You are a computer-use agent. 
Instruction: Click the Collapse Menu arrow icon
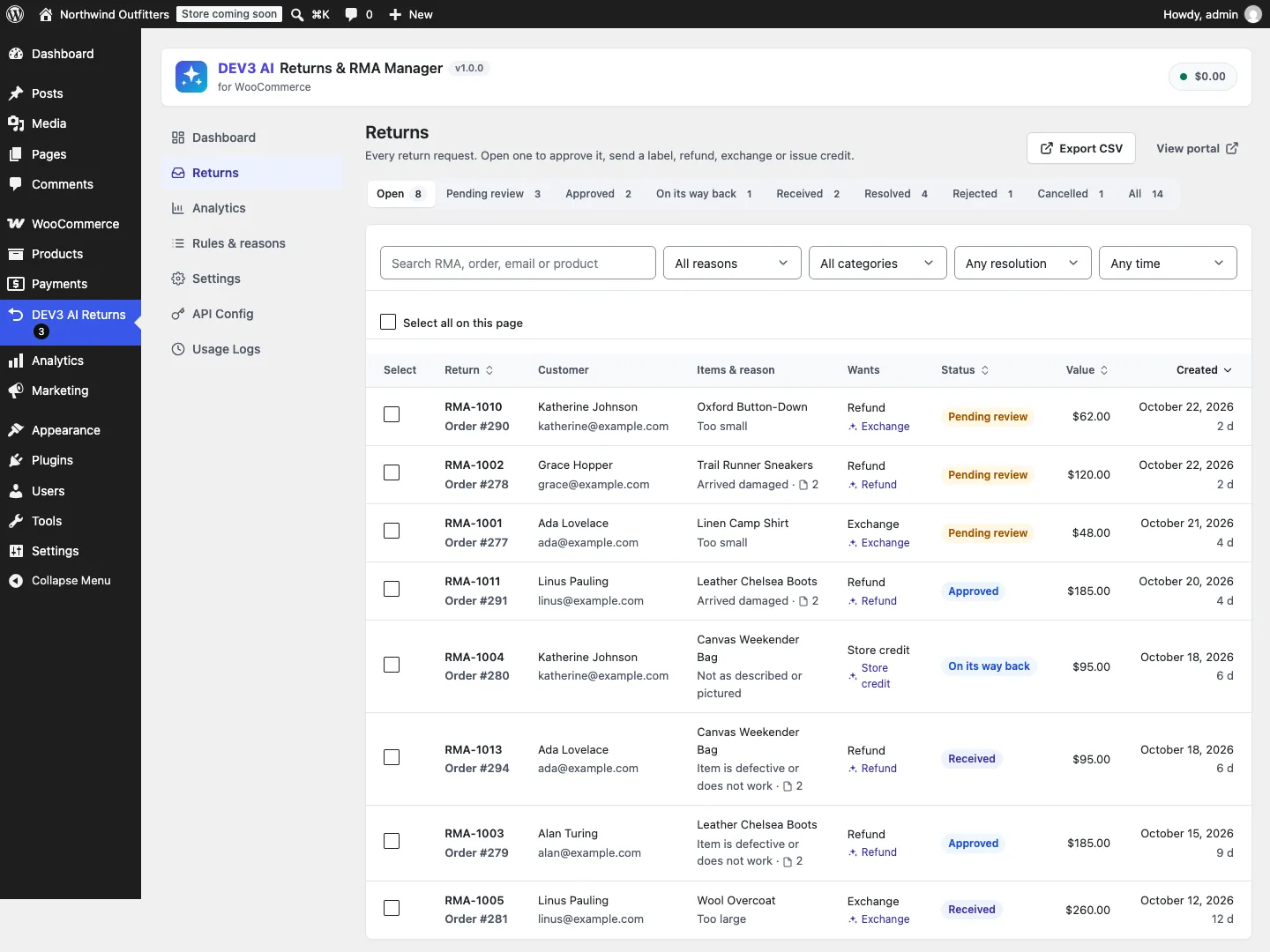click(x=16, y=581)
